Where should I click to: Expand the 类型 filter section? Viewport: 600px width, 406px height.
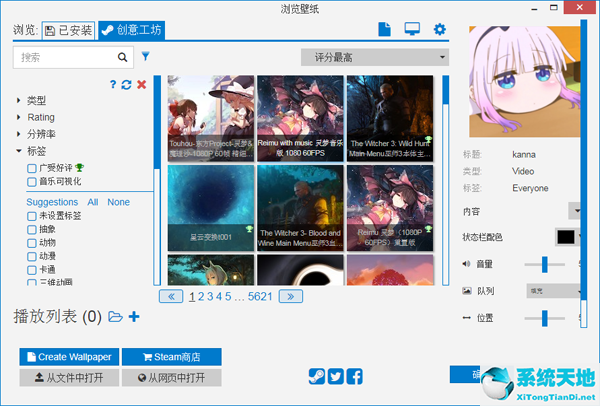tap(19, 100)
